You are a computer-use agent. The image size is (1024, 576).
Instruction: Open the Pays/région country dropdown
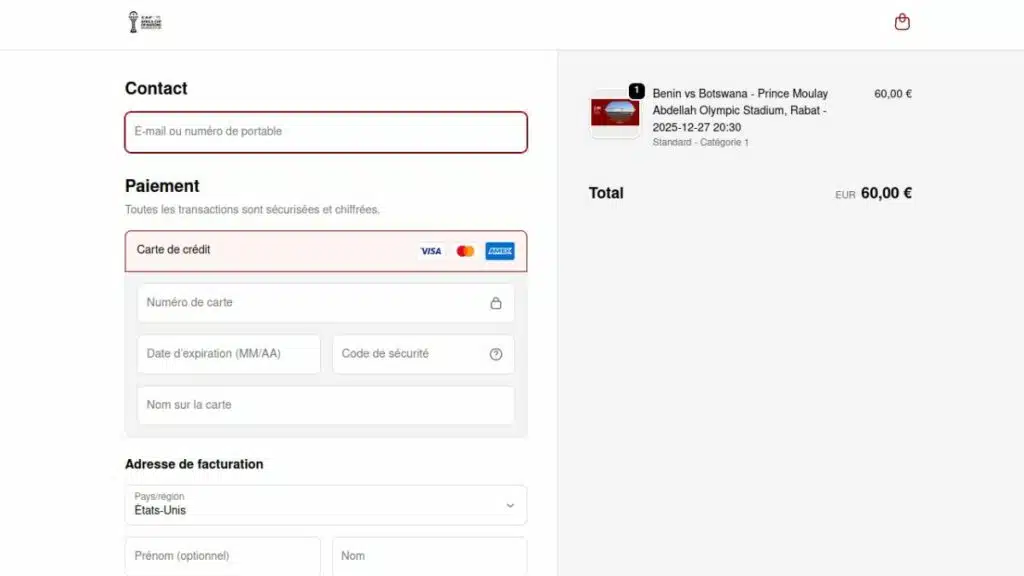(x=325, y=505)
